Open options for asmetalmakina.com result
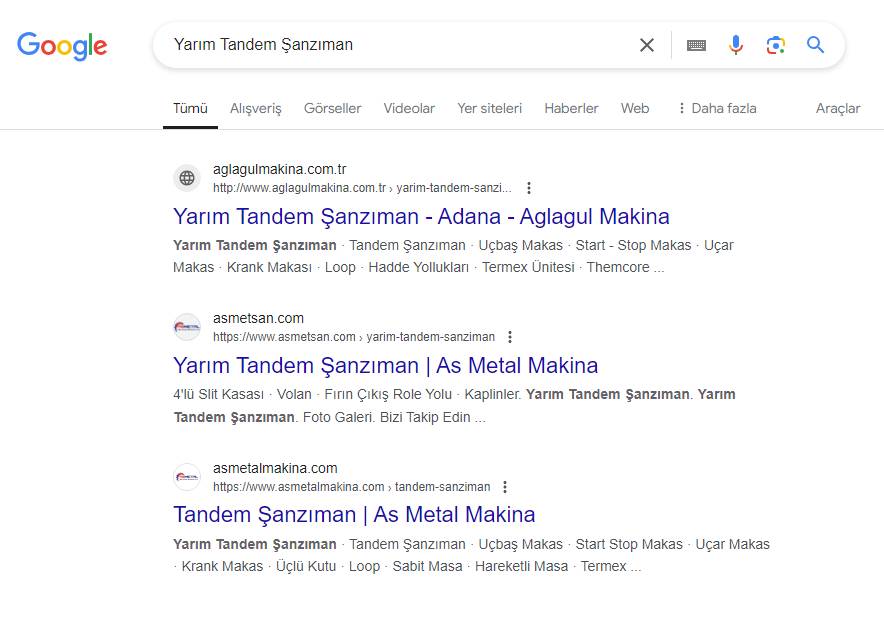The height and width of the screenshot is (630, 884). [x=505, y=487]
